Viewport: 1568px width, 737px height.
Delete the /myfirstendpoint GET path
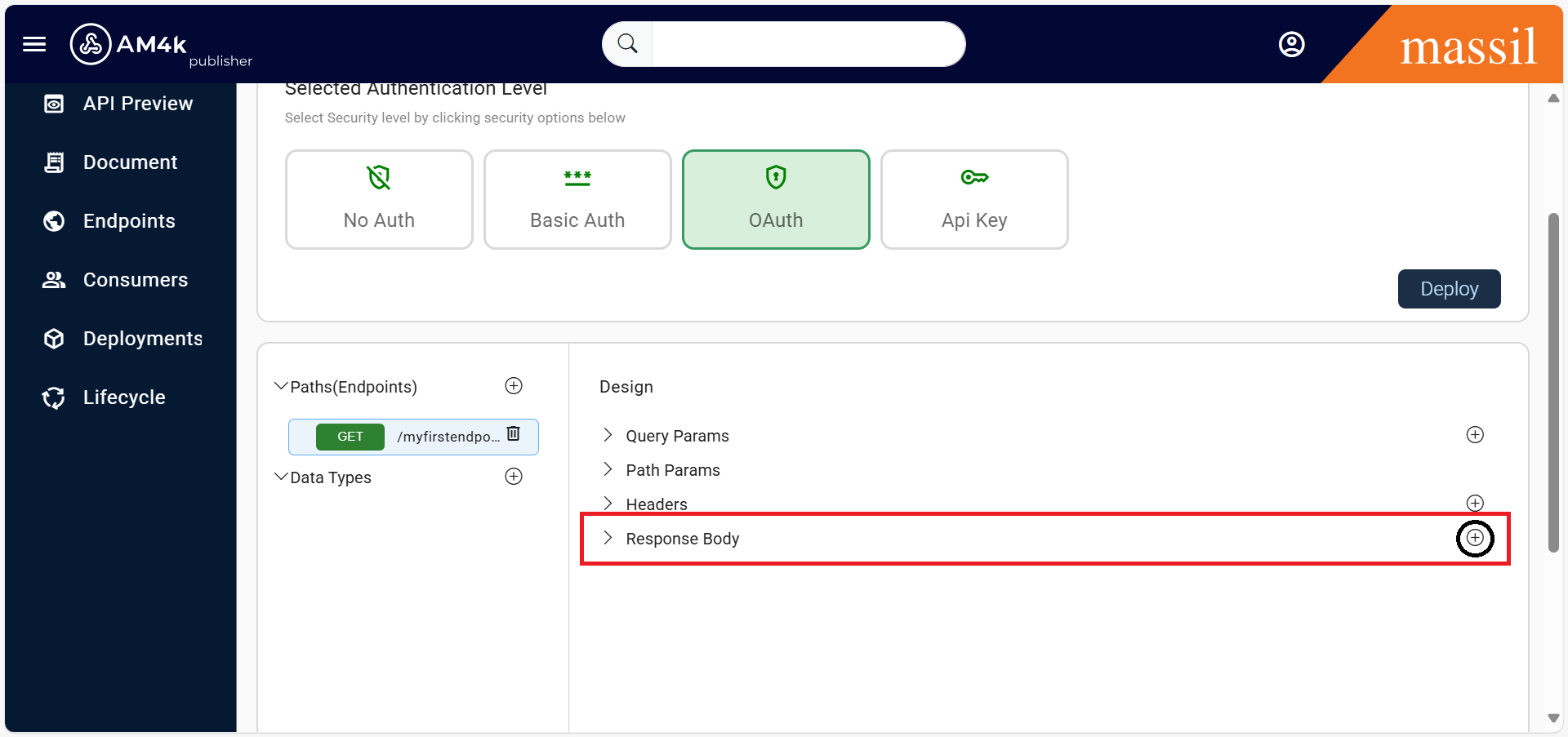(x=514, y=434)
